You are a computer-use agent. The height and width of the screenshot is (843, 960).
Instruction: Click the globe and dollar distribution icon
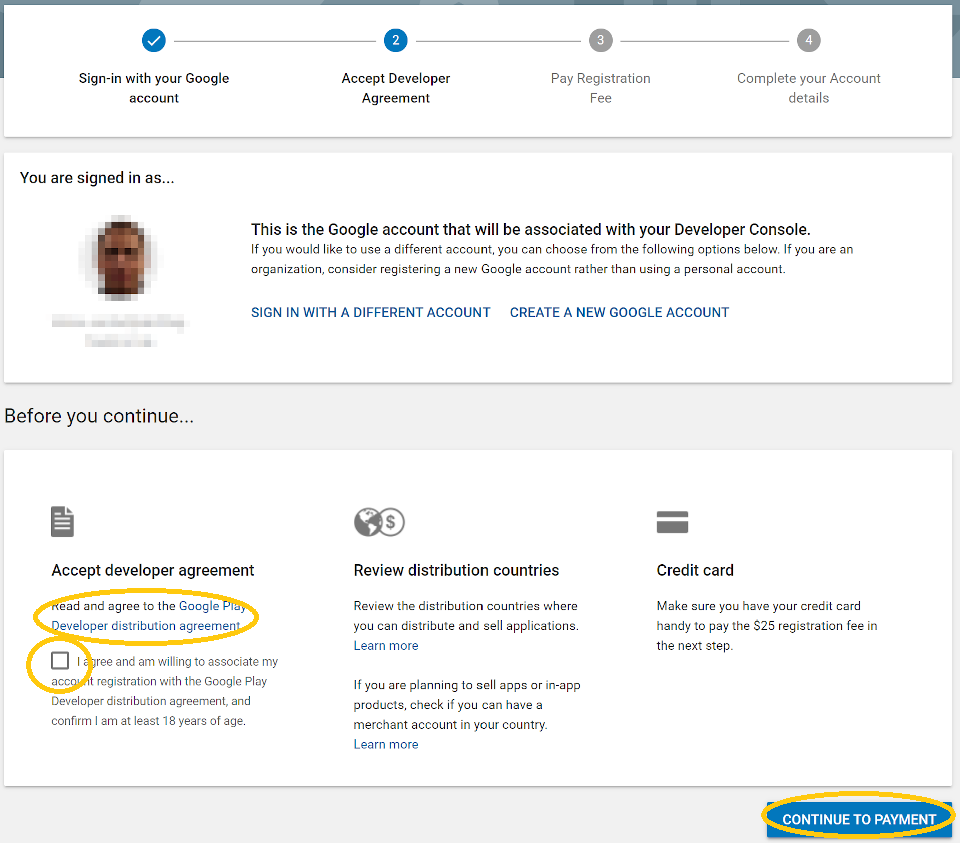(380, 522)
